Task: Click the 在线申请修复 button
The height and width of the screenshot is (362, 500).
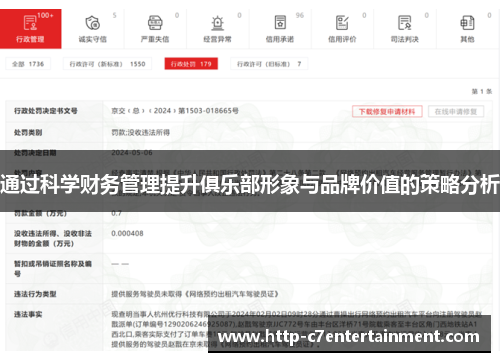Action: pyautogui.click(x=456, y=111)
